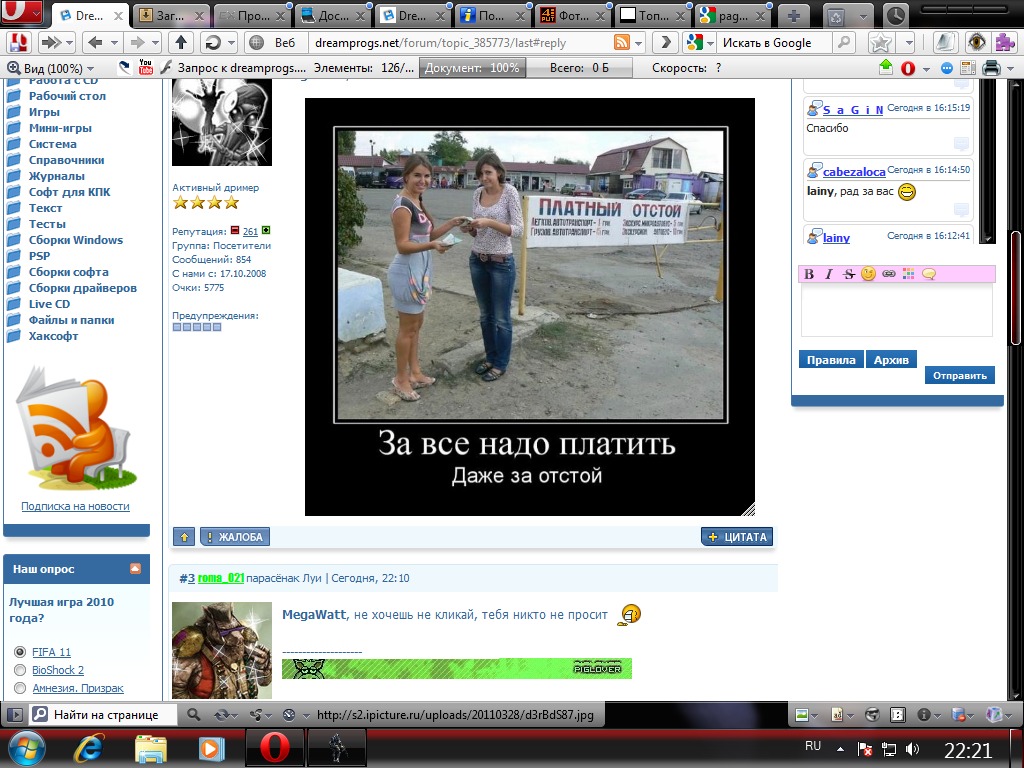Open the demotivator image in the post

click(x=530, y=307)
